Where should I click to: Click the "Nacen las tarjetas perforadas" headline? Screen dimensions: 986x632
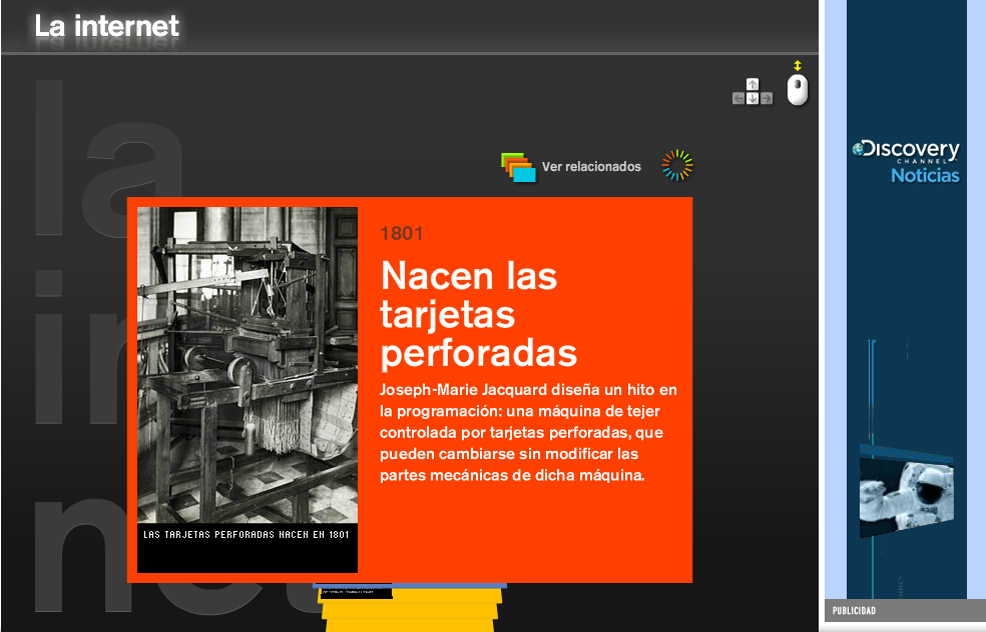pos(479,314)
